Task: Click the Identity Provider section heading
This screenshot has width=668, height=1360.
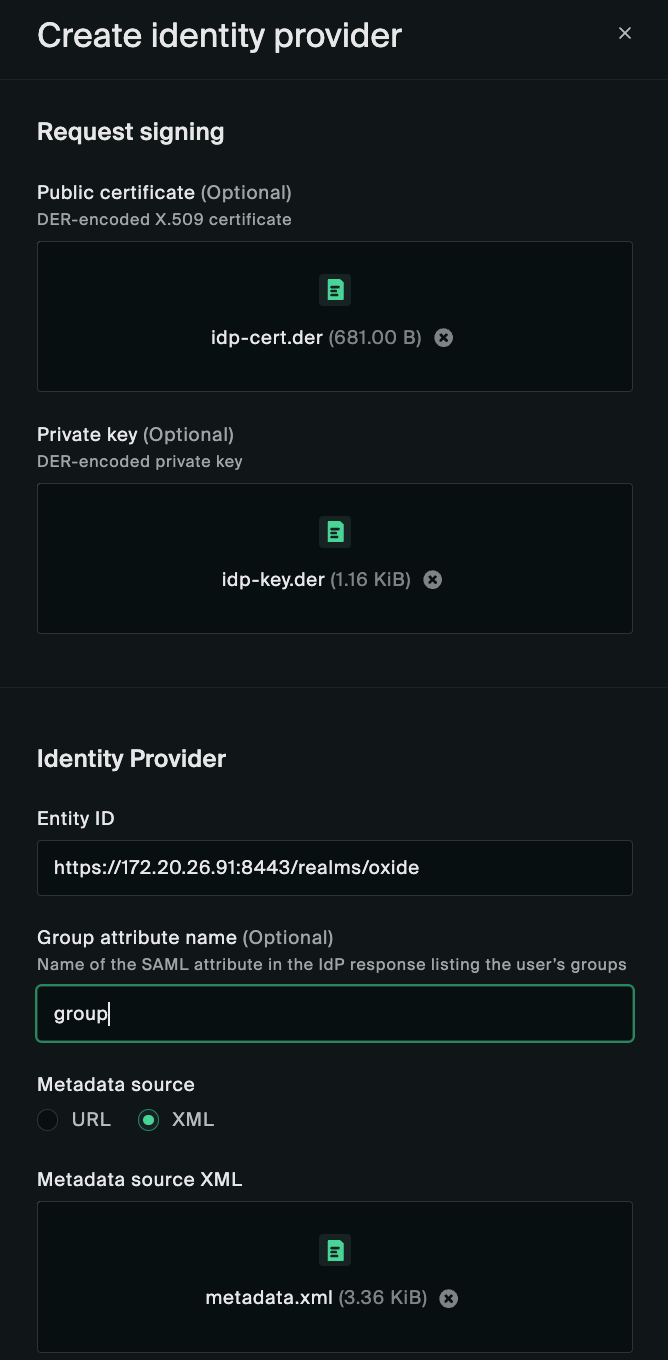Action: point(131,758)
